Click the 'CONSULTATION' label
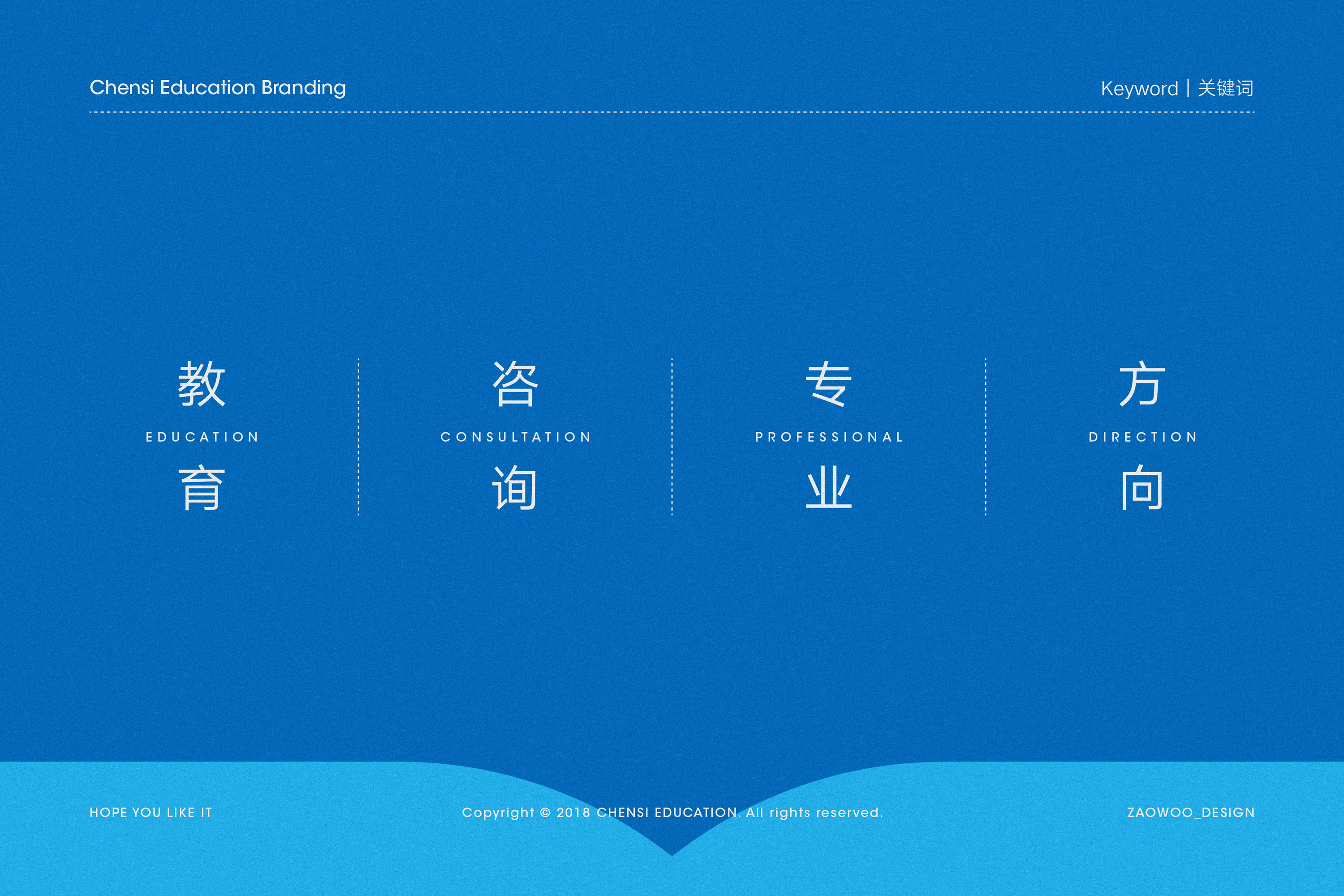 click(x=516, y=437)
